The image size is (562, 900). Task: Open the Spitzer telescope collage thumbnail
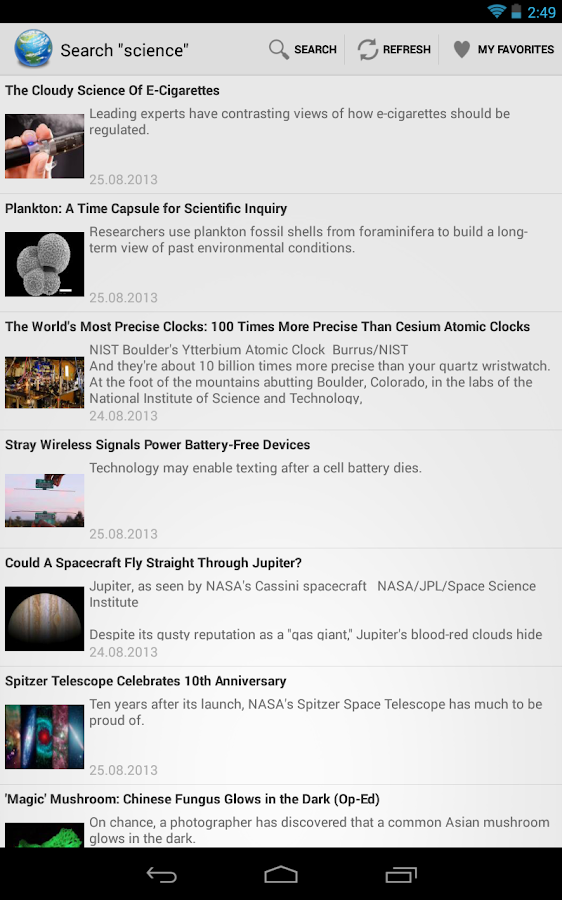[x=44, y=737]
